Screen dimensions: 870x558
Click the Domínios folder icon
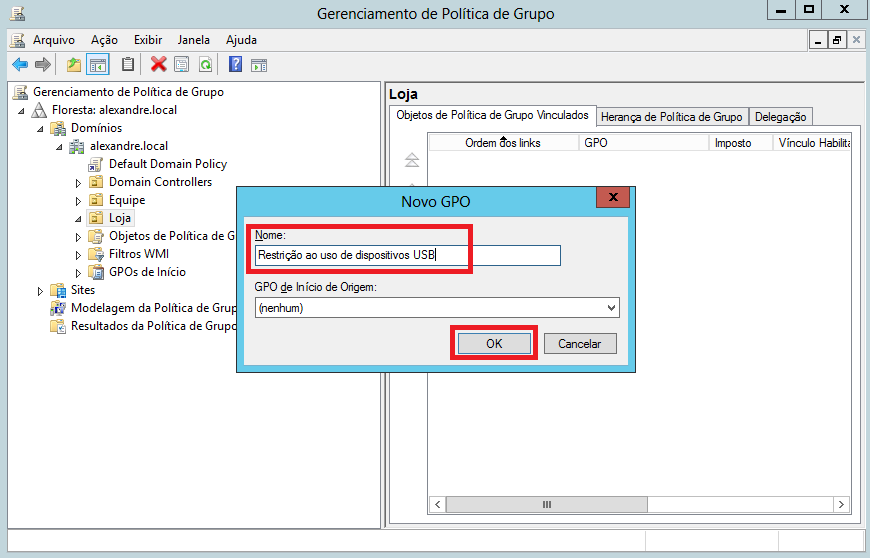[58, 128]
